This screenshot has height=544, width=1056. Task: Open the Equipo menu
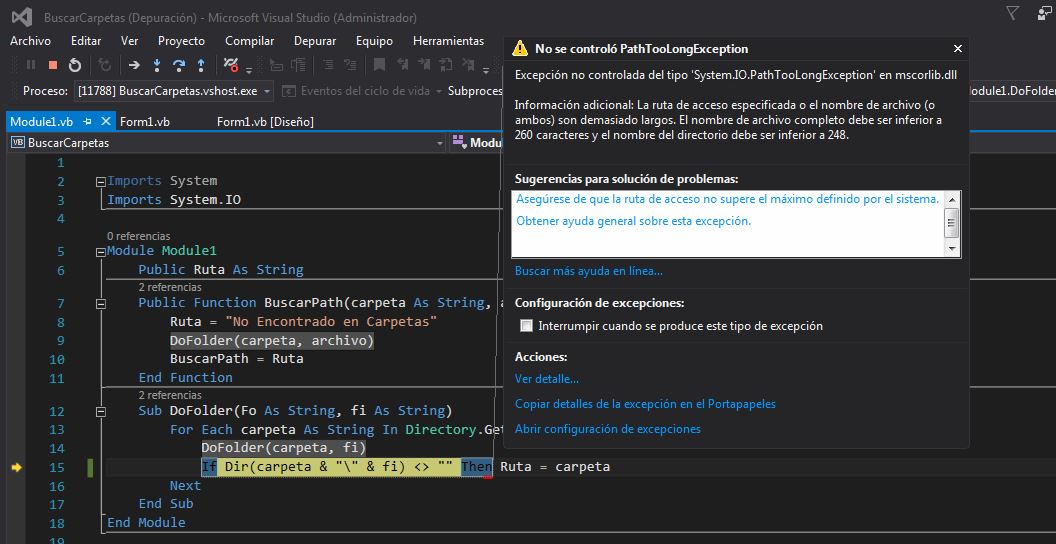pos(374,41)
